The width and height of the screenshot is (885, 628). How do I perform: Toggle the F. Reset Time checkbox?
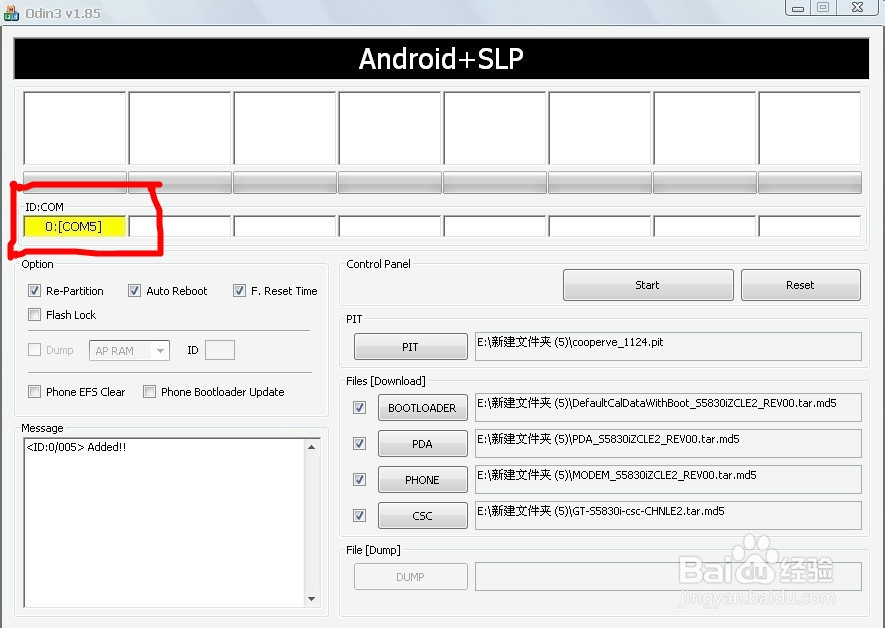(239, 291)
